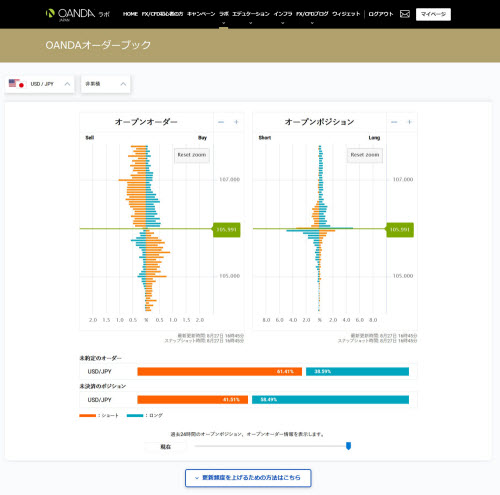Screen dimensions: 500x495
Task: Click the Short label on Open Positions chart
Action: [265, 138]
